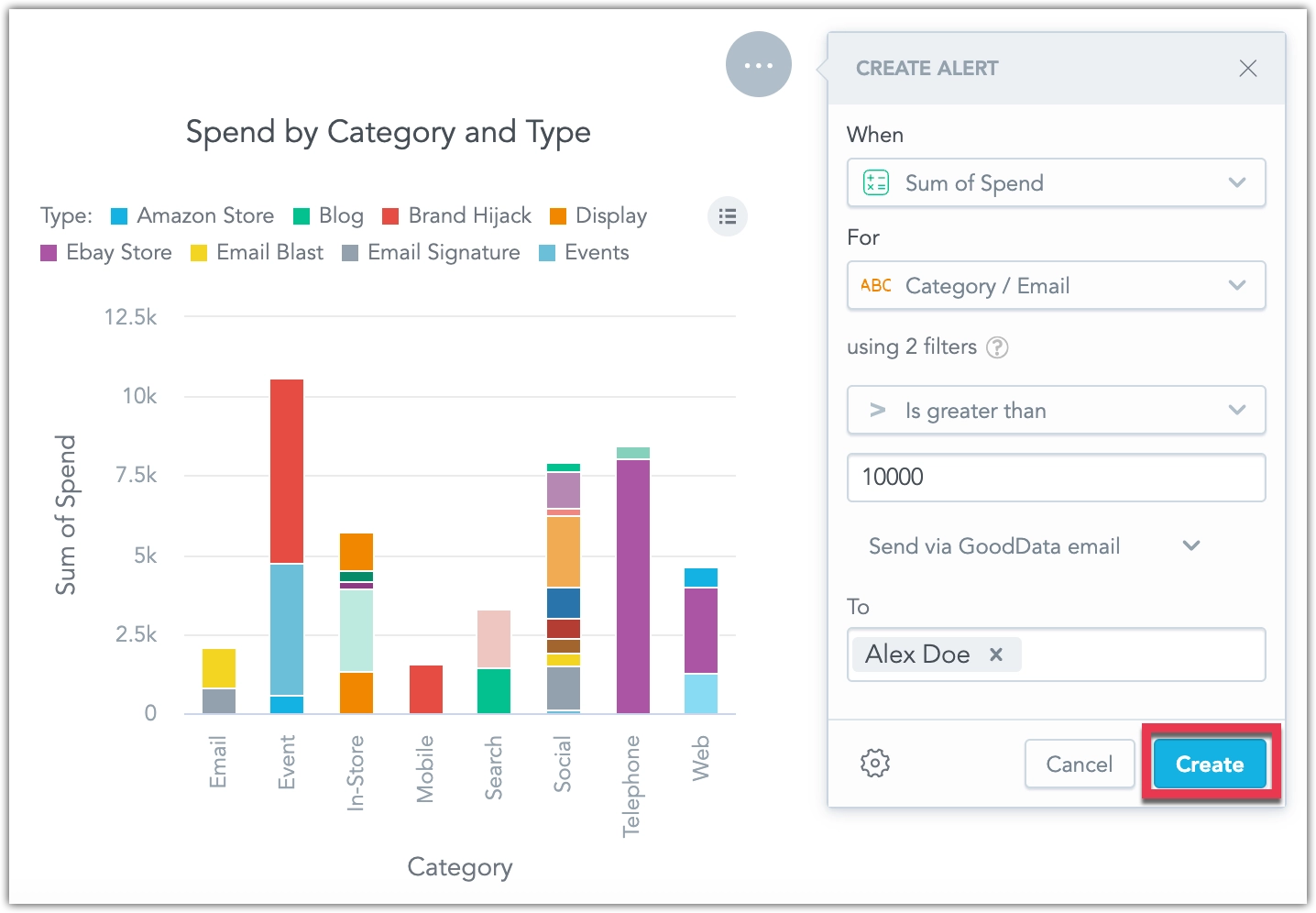The width and height of the screenshot is (1316, 913).
Task: Click the 'Spend by Category and Type' title
Action: click(x=389, y=133)
